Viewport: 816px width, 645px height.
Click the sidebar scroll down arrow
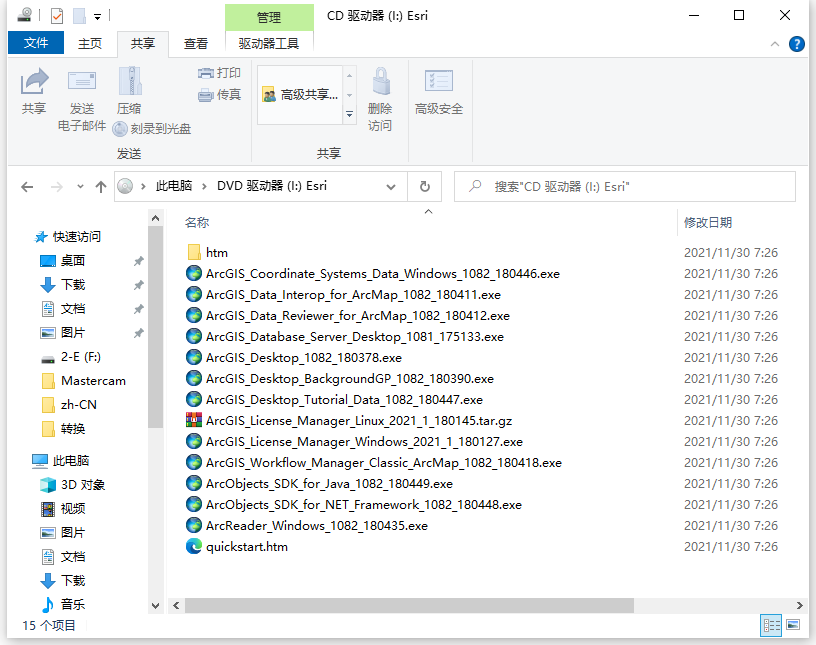coord(155,605)
